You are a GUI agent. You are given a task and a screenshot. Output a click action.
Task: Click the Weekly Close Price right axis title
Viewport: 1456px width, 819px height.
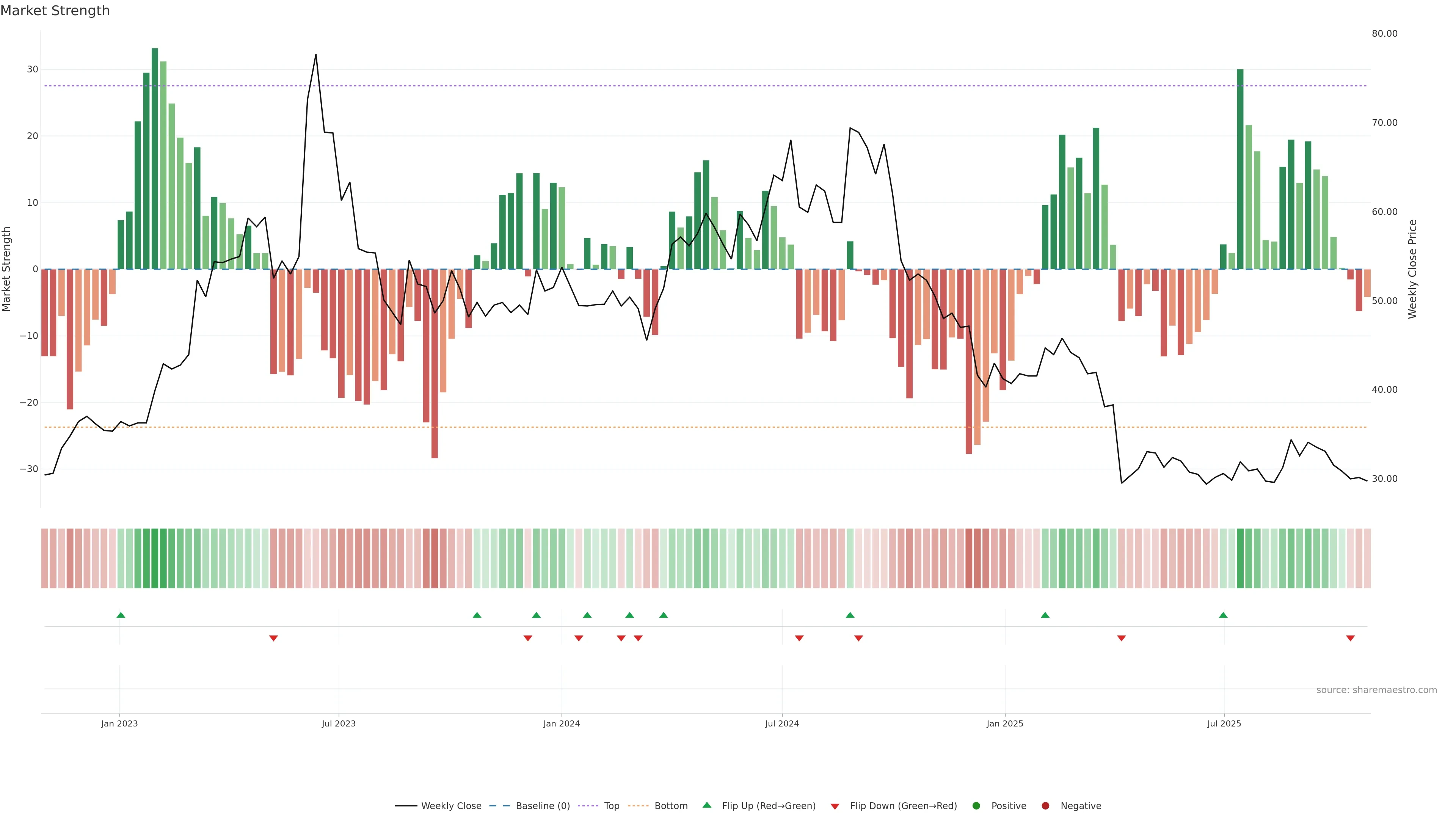1412,269
